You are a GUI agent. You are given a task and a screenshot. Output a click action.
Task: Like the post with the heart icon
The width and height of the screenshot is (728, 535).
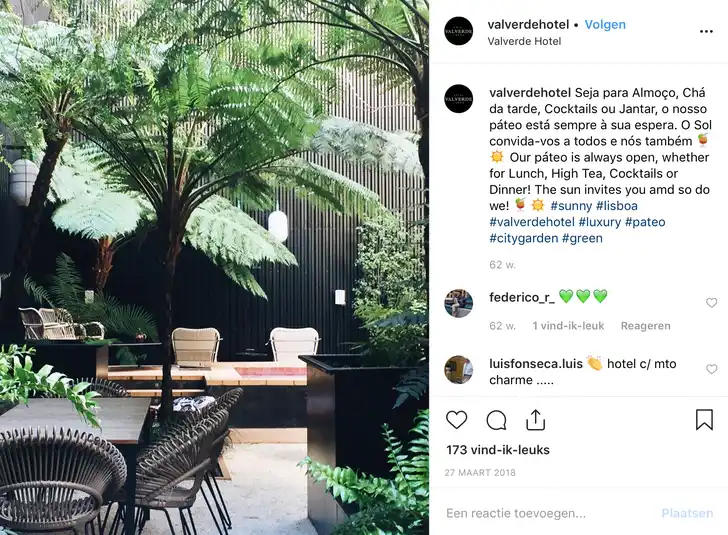pyautogui.click(x=456, y=420)
